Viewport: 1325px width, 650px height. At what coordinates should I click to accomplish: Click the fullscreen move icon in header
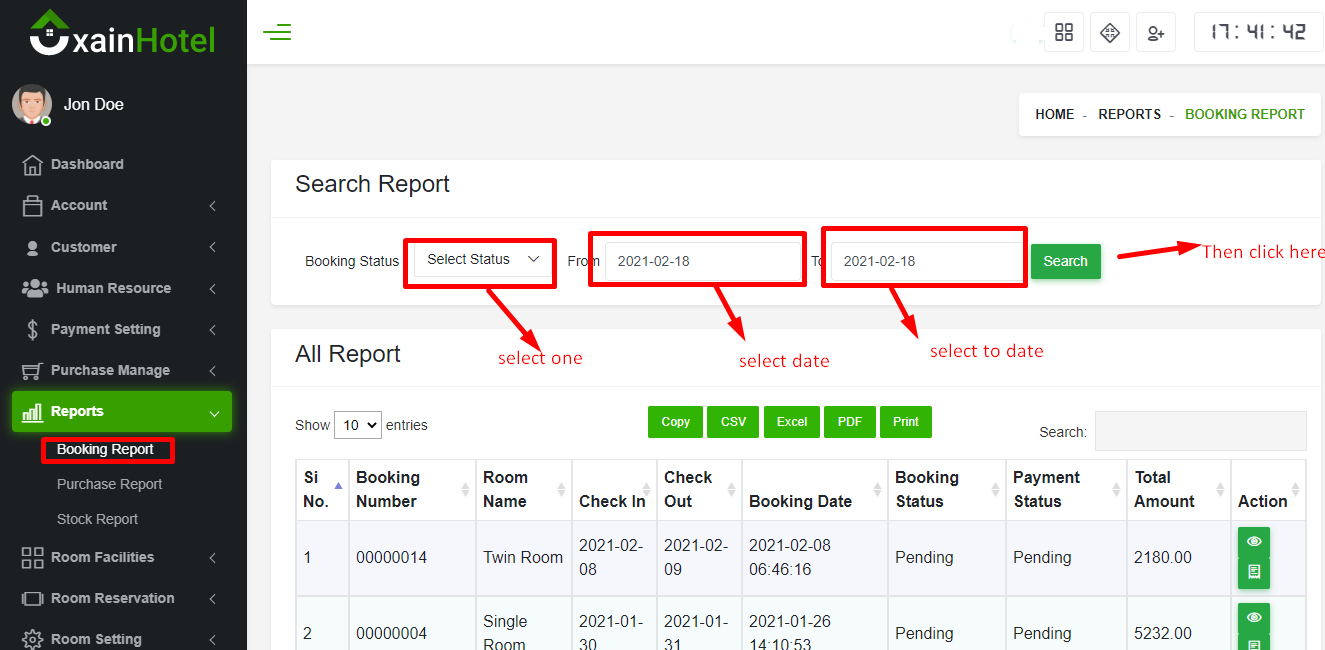point(1110,33)
